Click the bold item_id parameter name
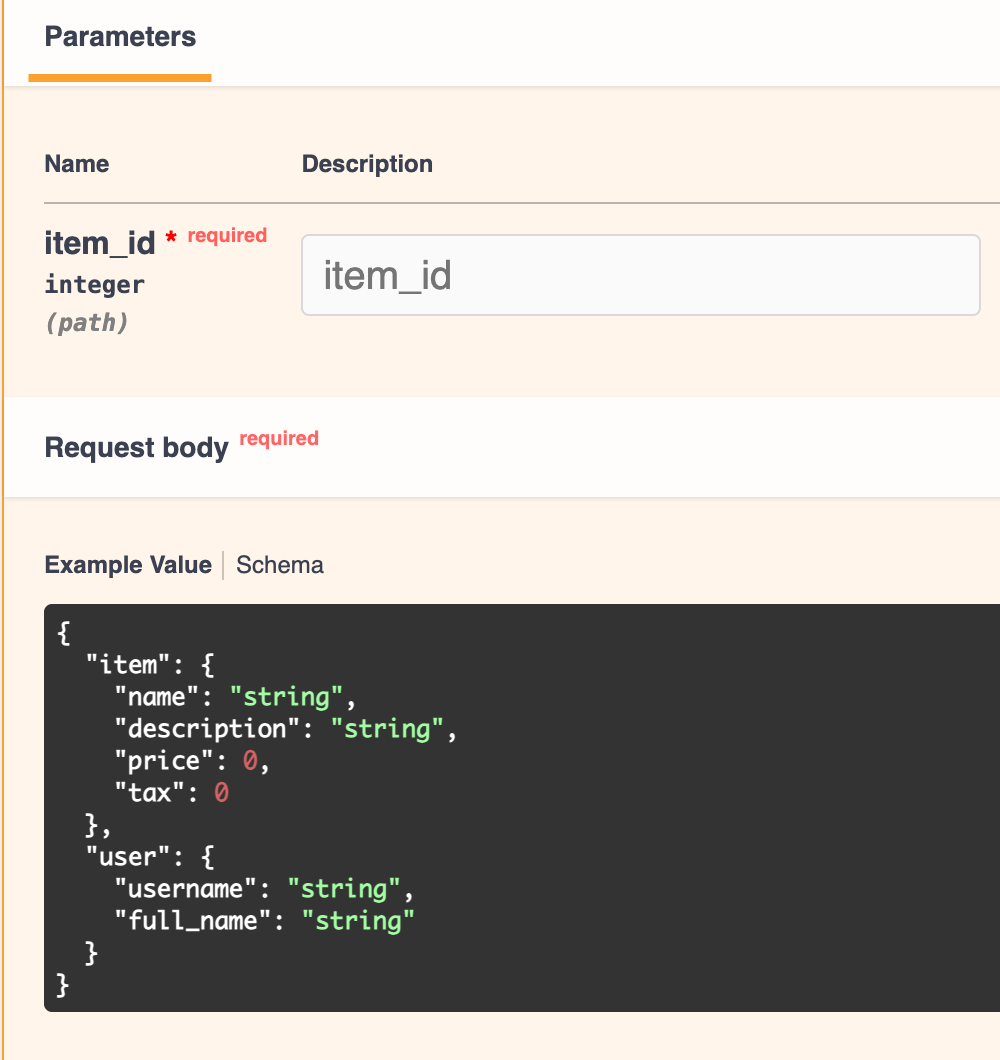Image resolution: width=1000 pixels, height=1060 pixels. [100, 243]
